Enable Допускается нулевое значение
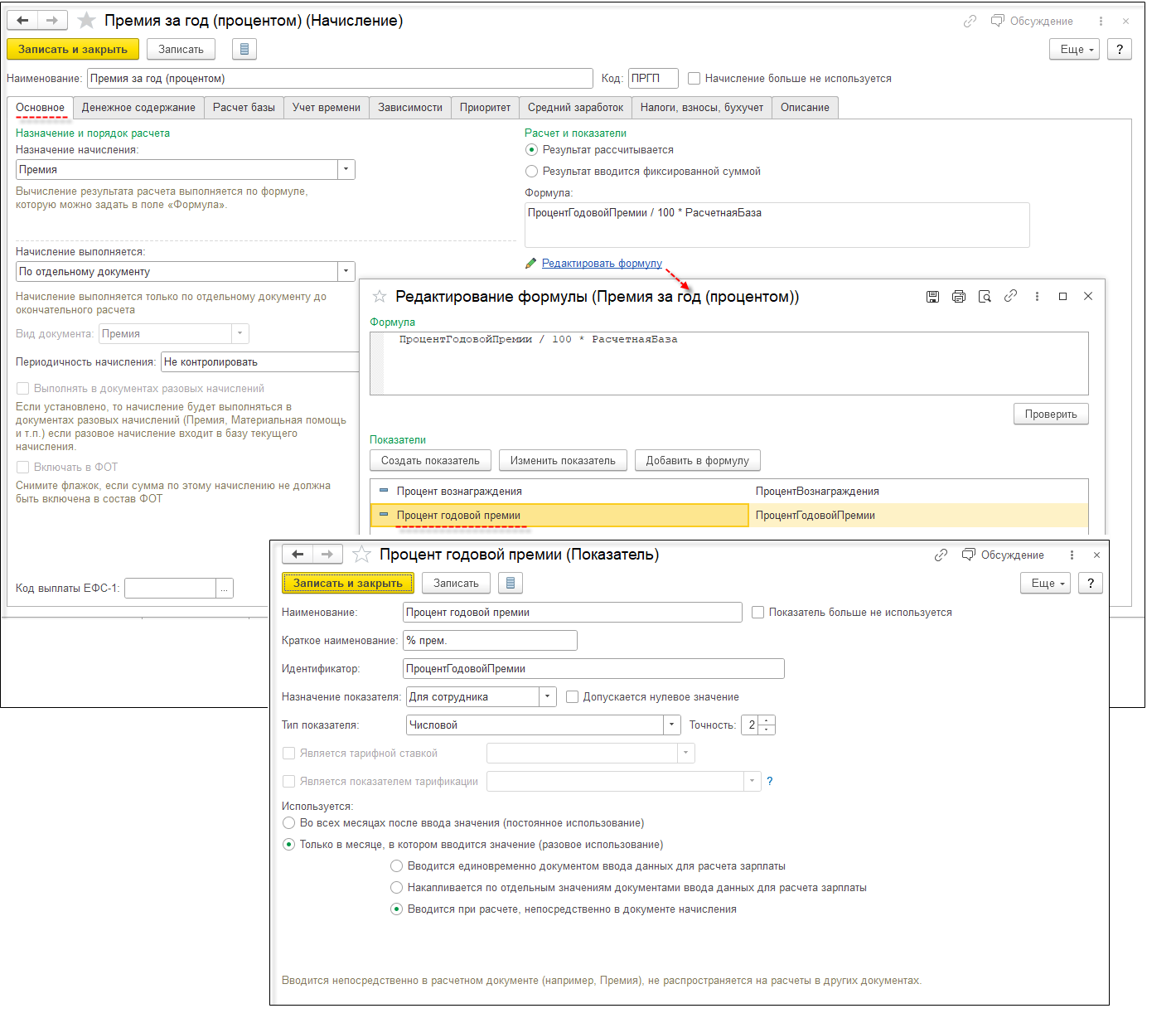 click(572, 696)
